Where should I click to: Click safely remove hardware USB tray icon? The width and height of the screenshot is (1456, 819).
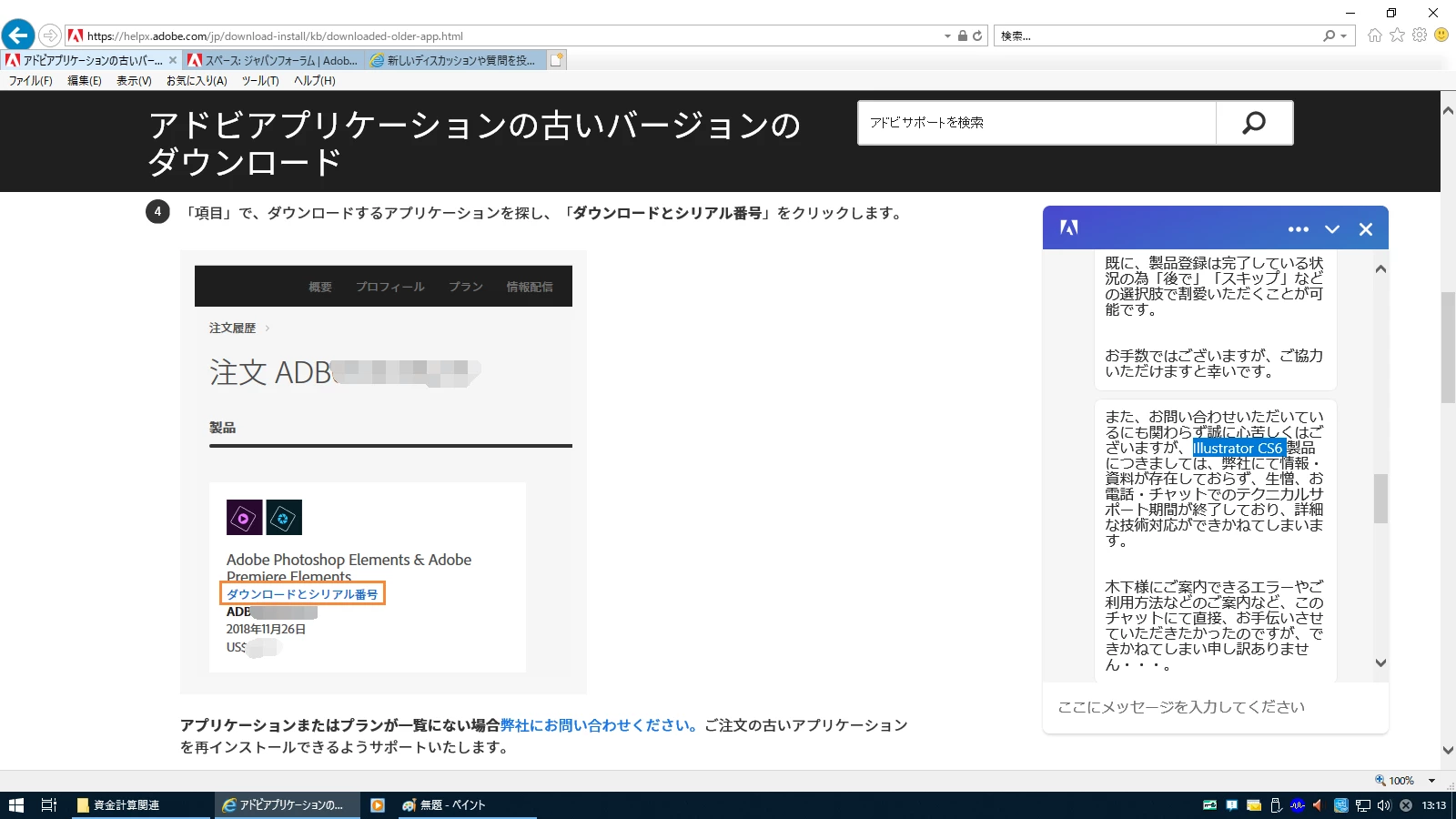[x=1276, y=805]
